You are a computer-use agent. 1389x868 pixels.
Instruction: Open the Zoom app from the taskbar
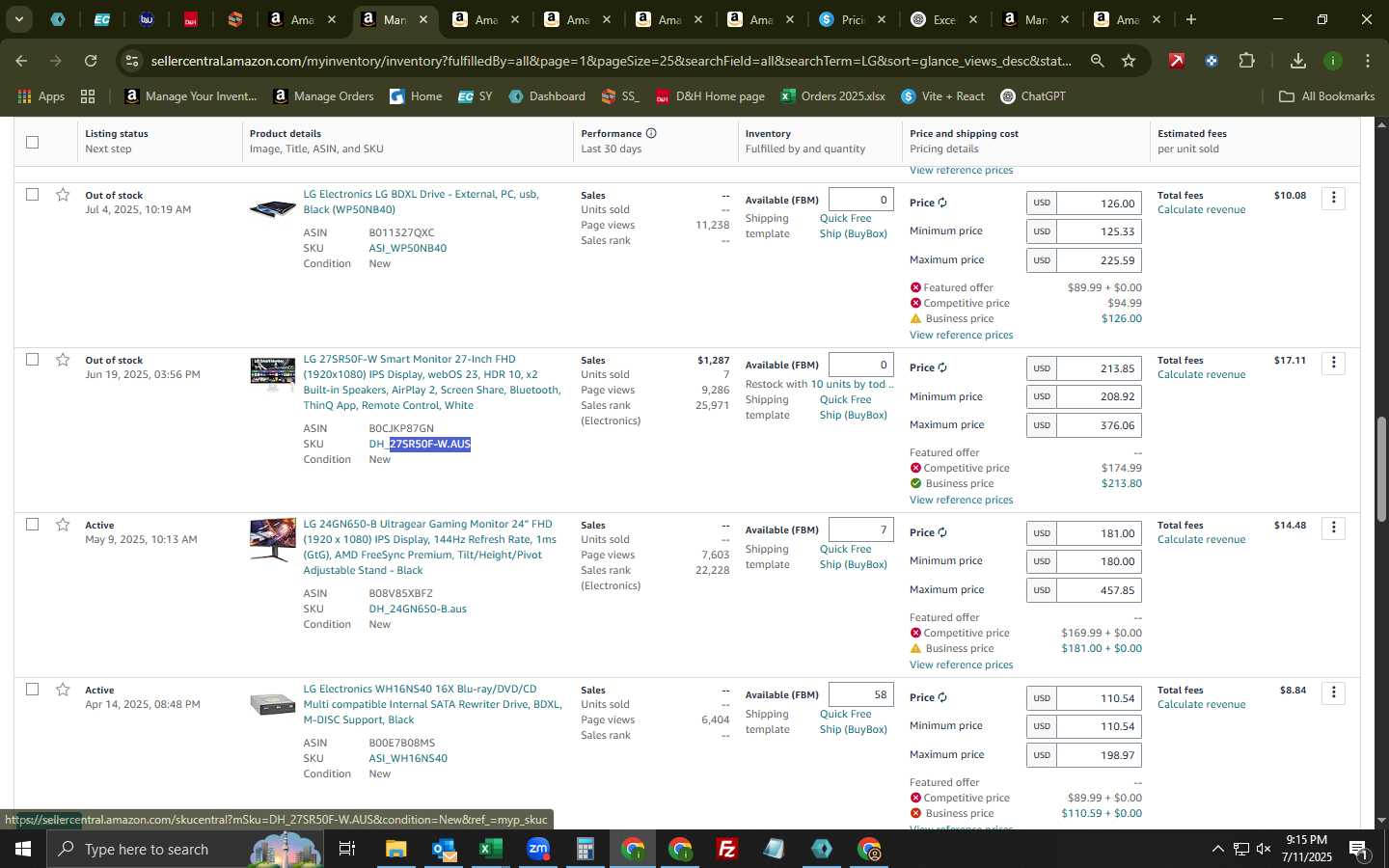tap(538, 849)
